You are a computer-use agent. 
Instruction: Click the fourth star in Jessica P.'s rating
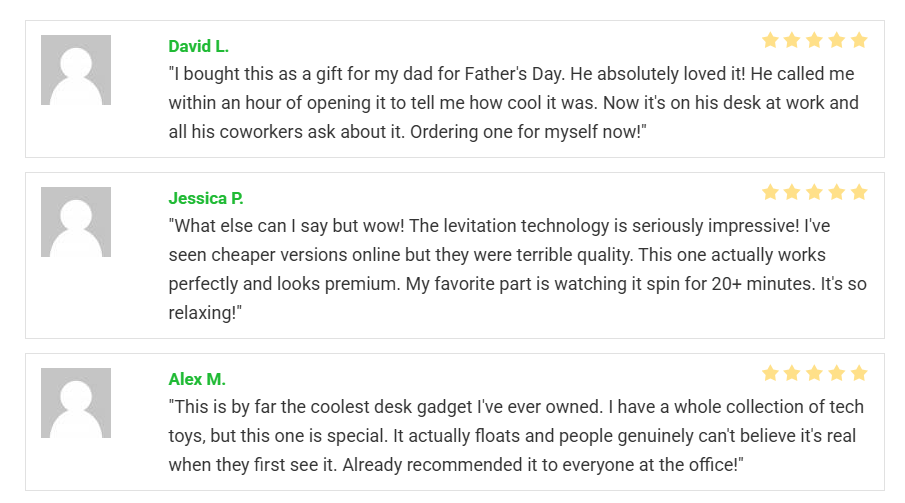click(836, 192)
